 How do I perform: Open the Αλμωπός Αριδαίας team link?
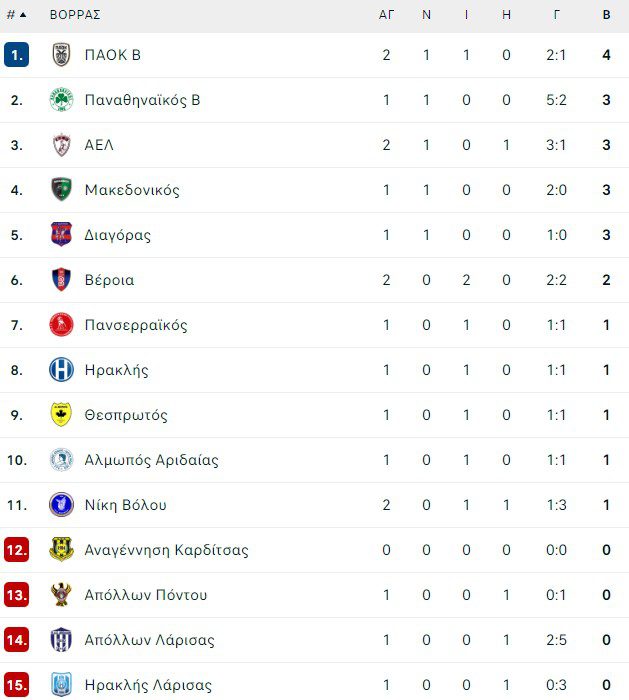(151, 460)
